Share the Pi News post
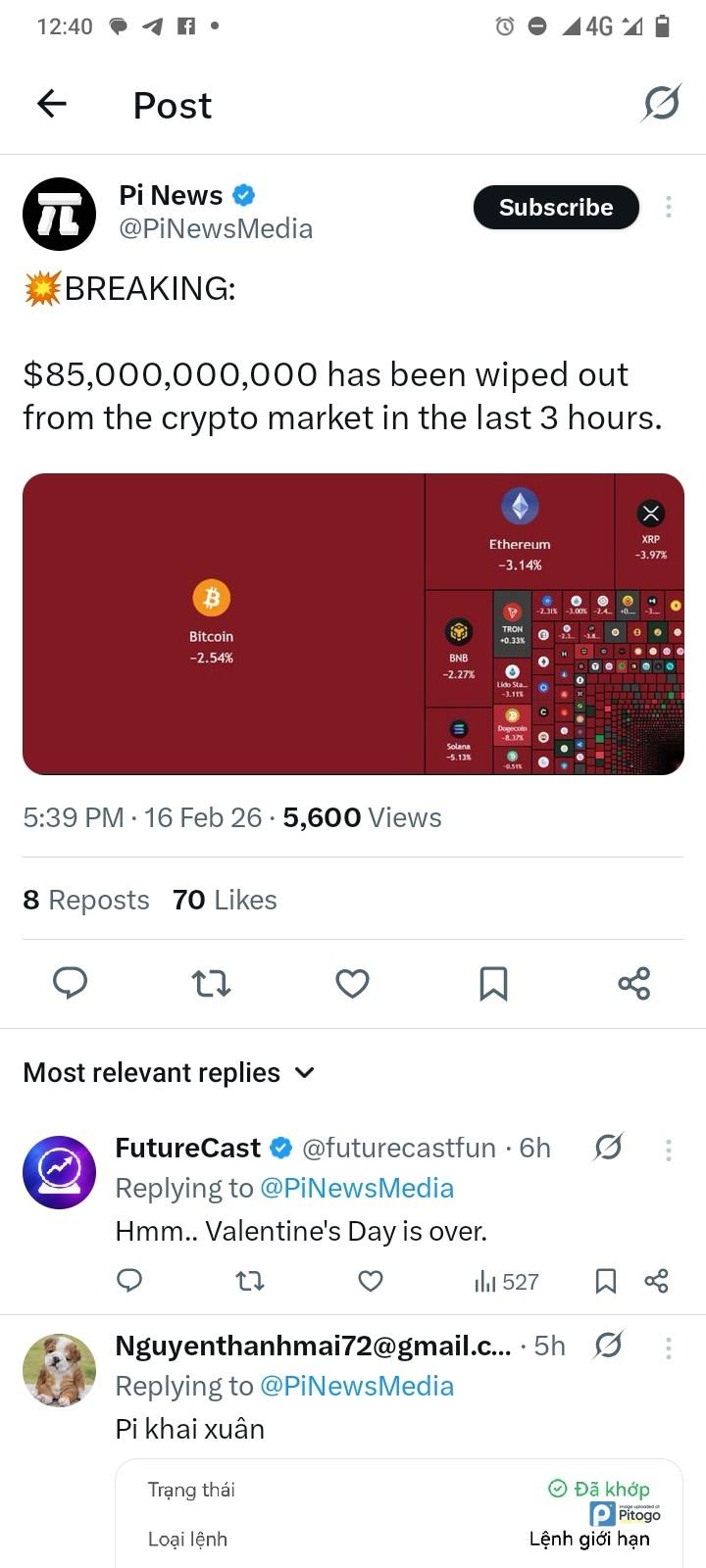Image resolution: width=706 pixels, height=1568 pixels. pos(634,983)
